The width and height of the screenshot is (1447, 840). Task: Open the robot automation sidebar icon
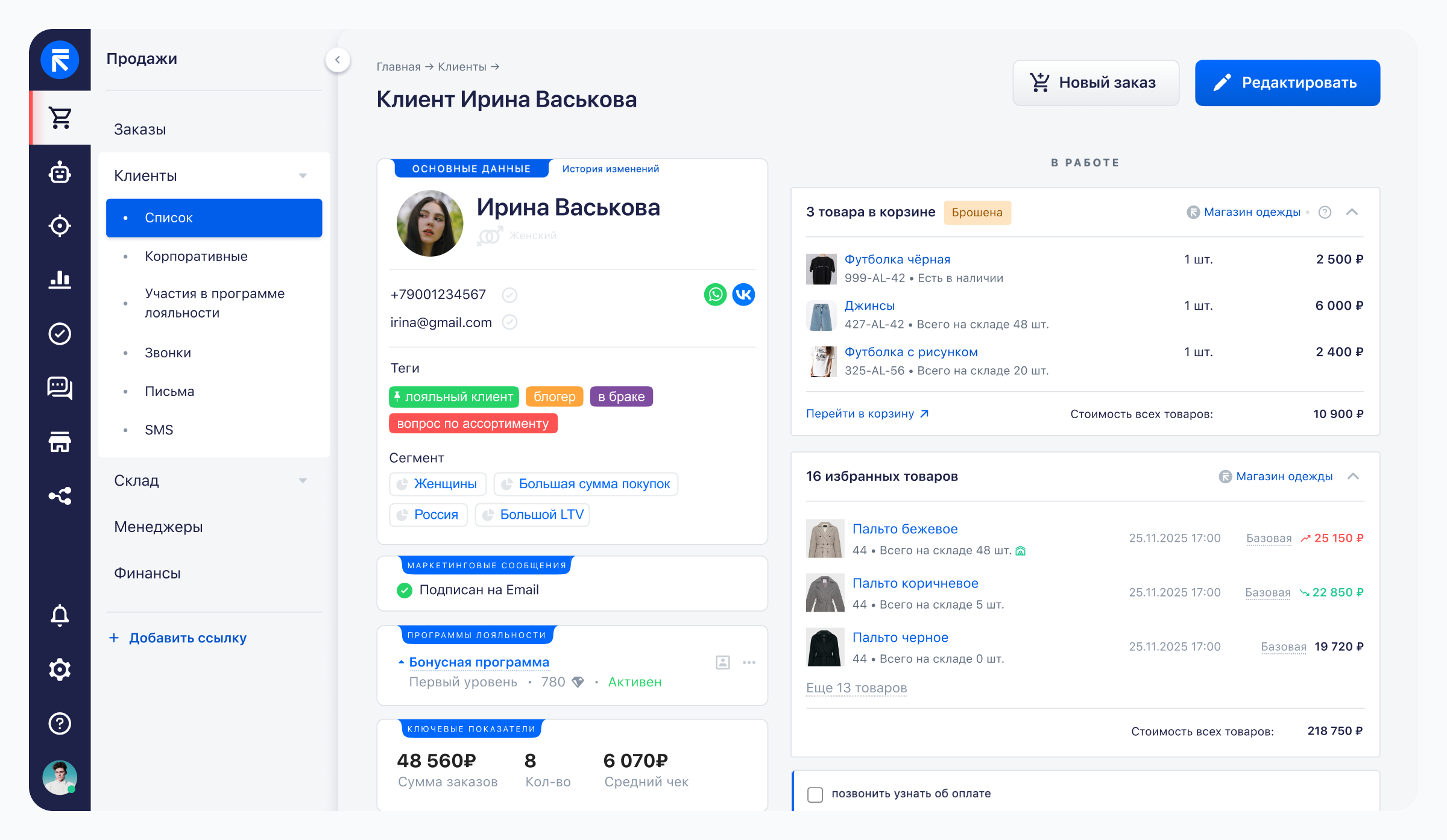pos(60,173)
